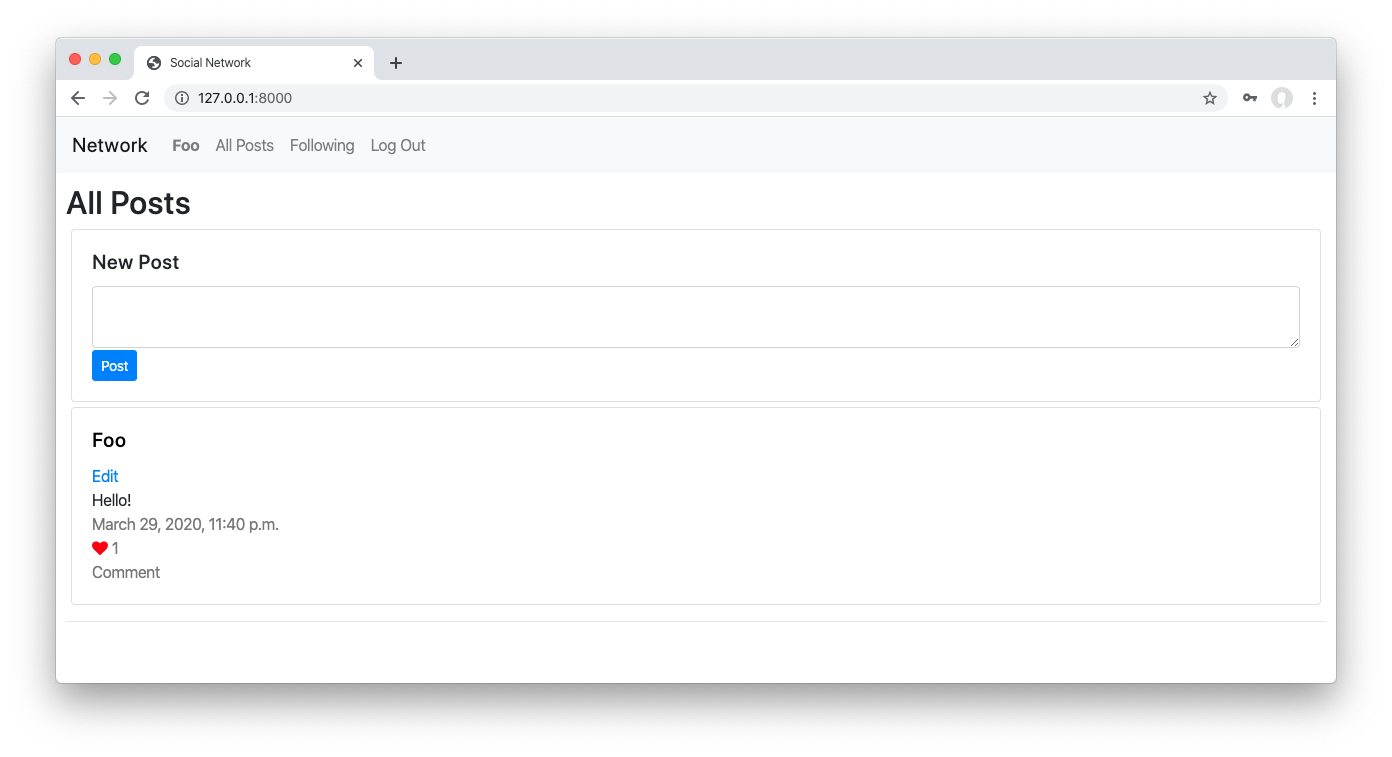
Task: Click inside the New Post text area
Action: (695, 316)
